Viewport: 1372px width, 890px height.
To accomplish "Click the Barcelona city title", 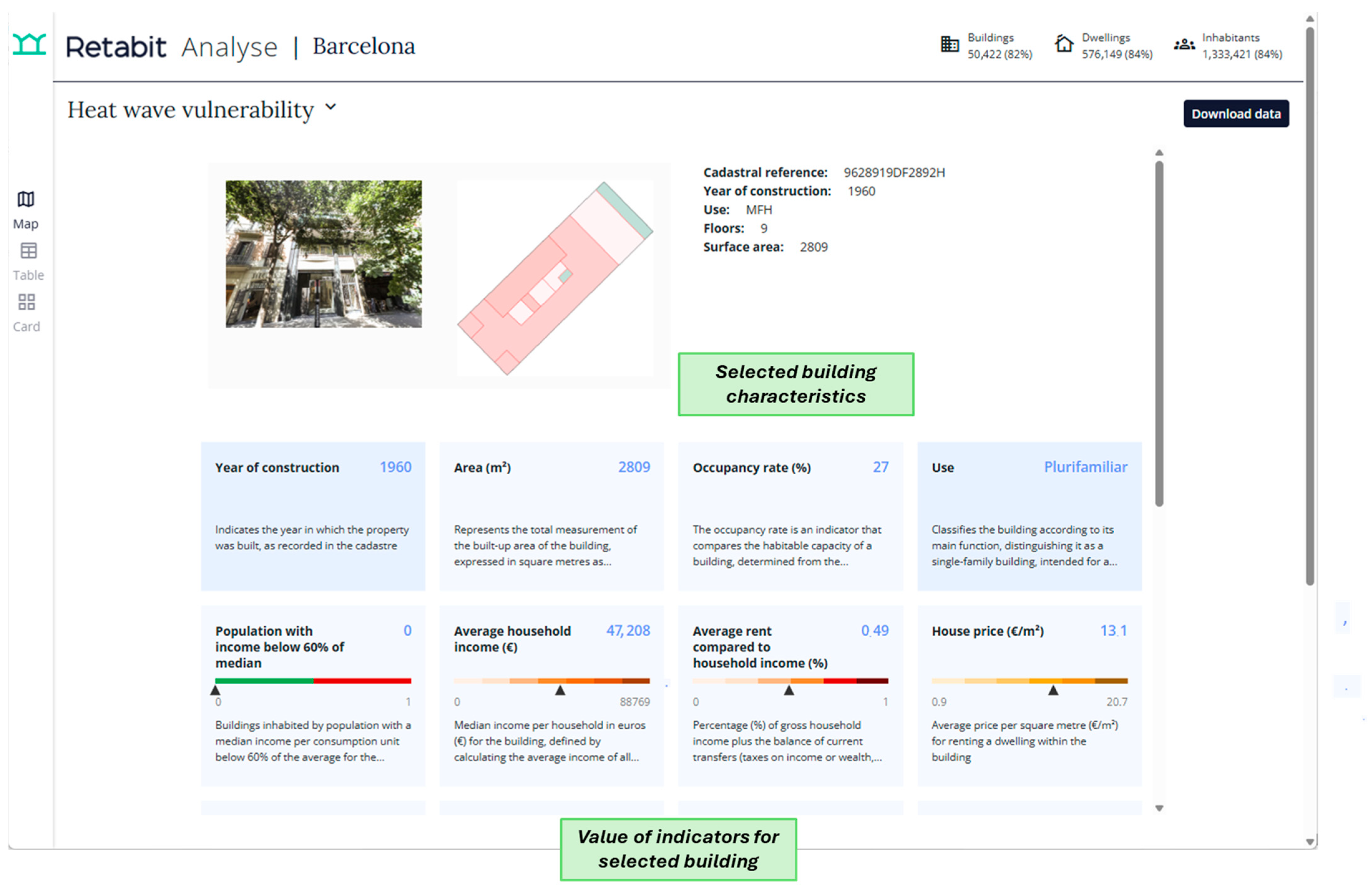I will tap(364, 46).
